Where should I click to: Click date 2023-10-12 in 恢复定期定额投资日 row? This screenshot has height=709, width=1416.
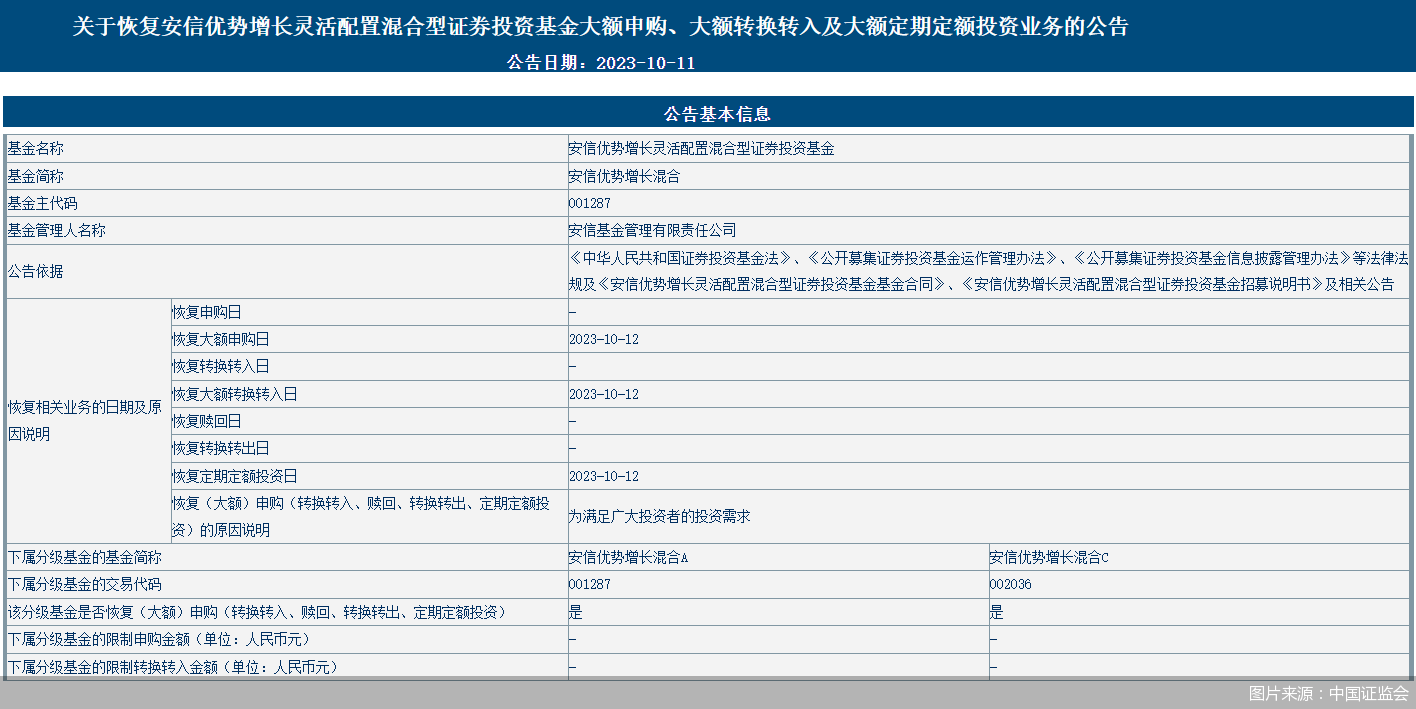pos(604,476)
